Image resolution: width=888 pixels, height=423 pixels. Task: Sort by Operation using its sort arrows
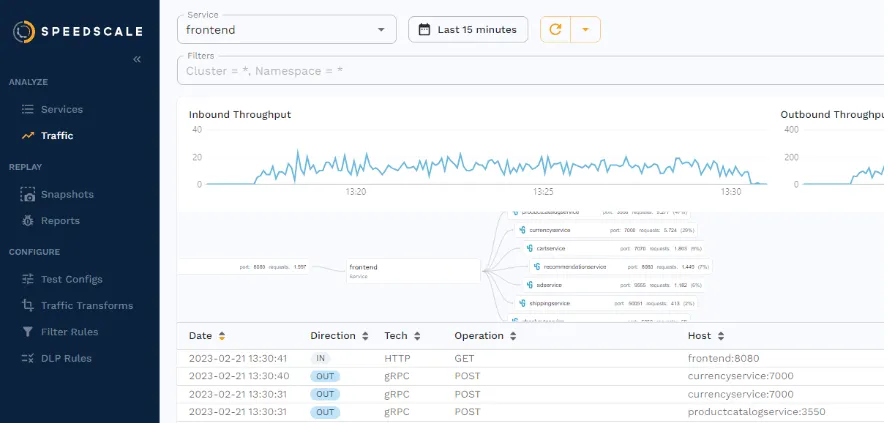(513, 336)
